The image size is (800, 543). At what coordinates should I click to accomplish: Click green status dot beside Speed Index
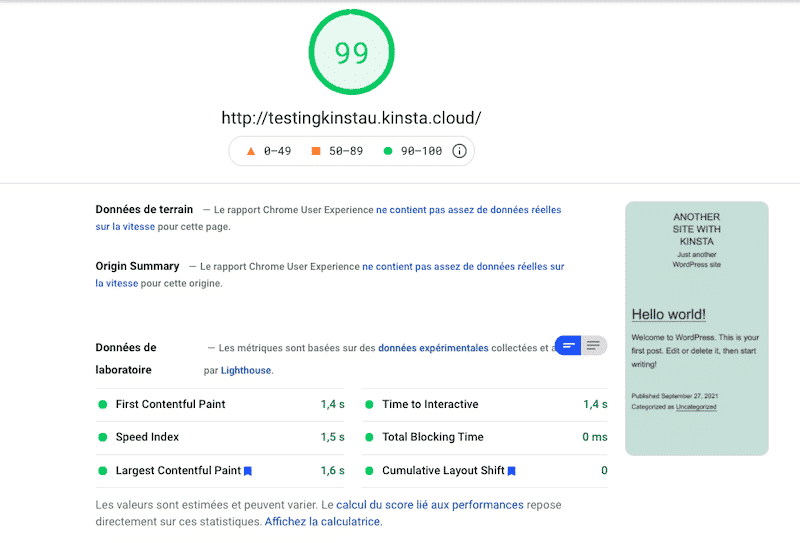tap(103, 437)
